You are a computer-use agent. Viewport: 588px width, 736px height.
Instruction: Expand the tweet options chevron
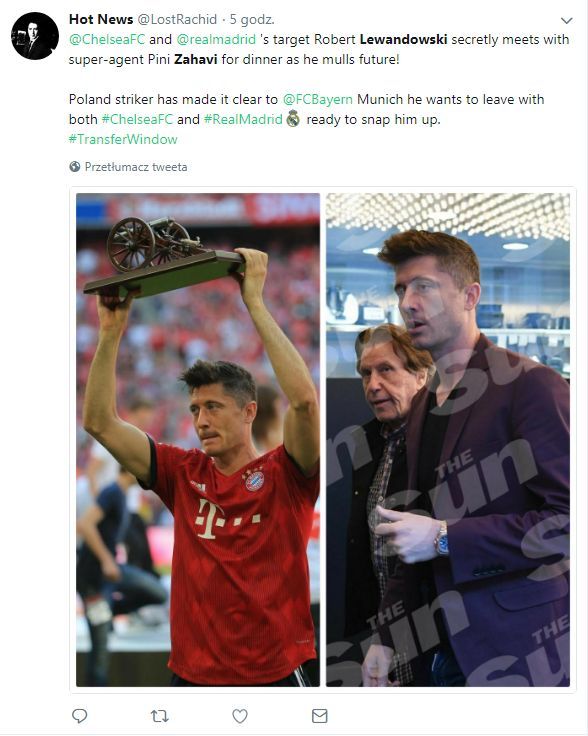click(566, 21)
